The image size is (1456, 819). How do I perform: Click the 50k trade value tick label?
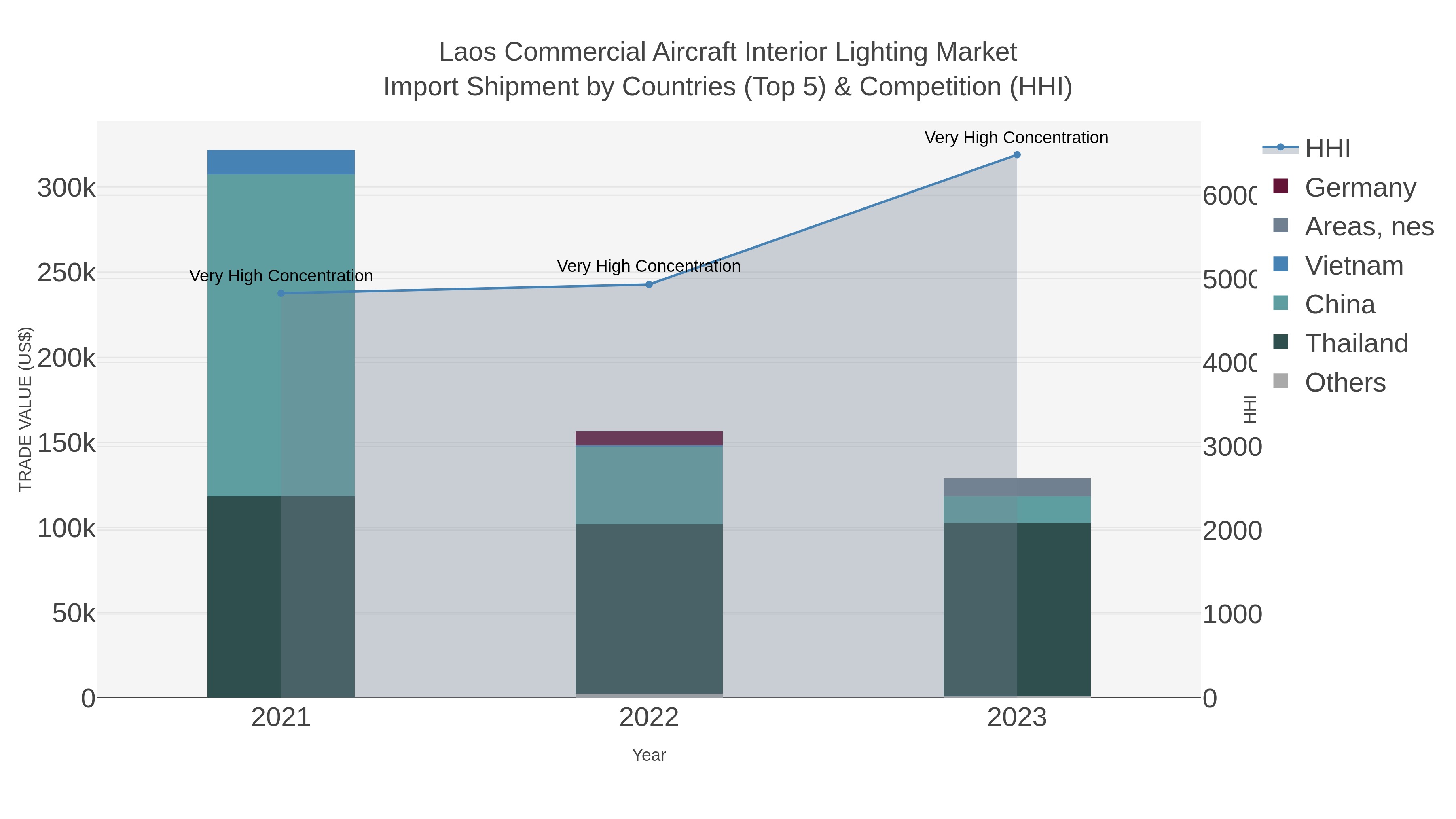[x=74, y=613]
